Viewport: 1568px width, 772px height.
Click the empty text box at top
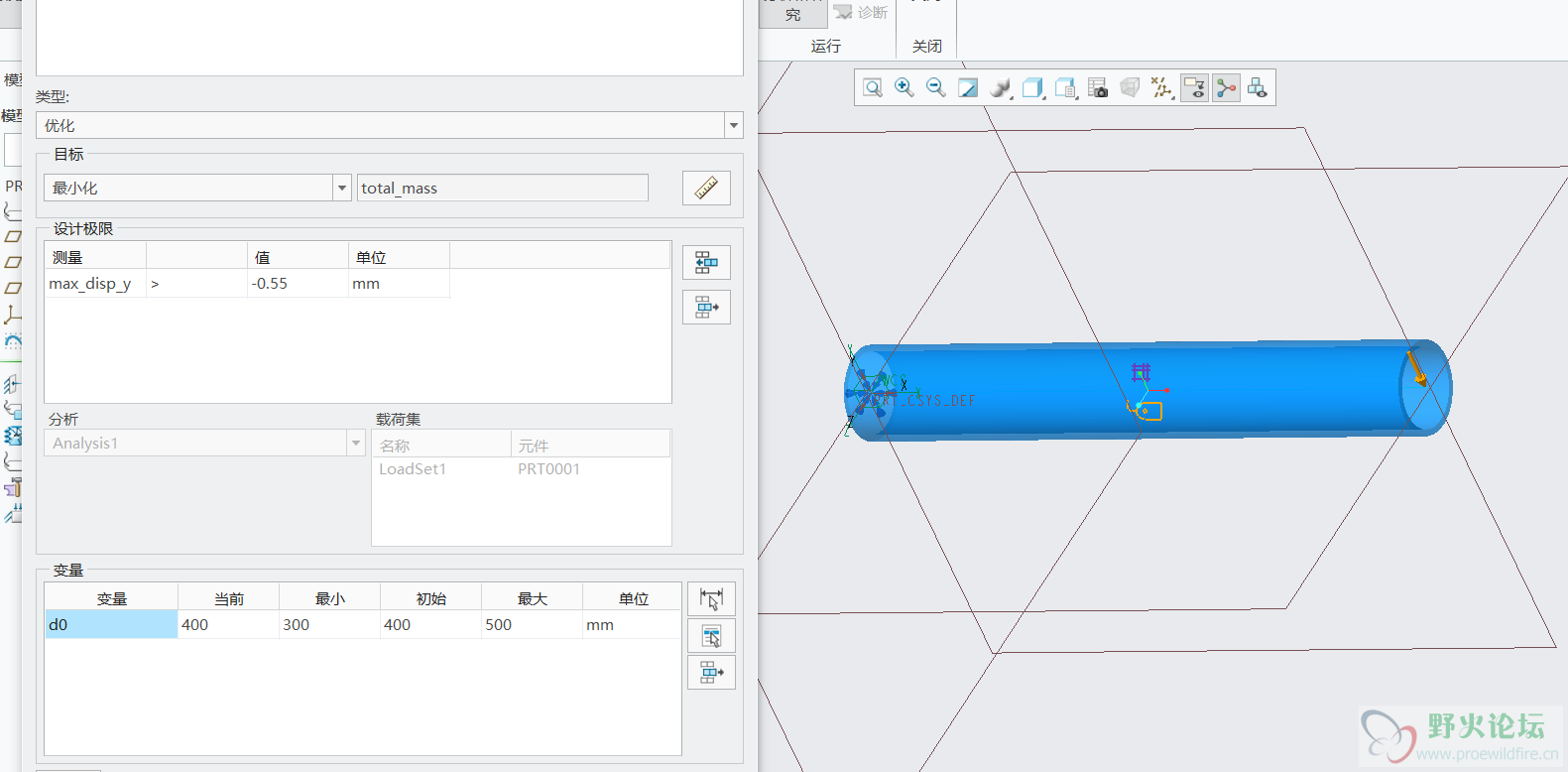click(x=389, y=36)
